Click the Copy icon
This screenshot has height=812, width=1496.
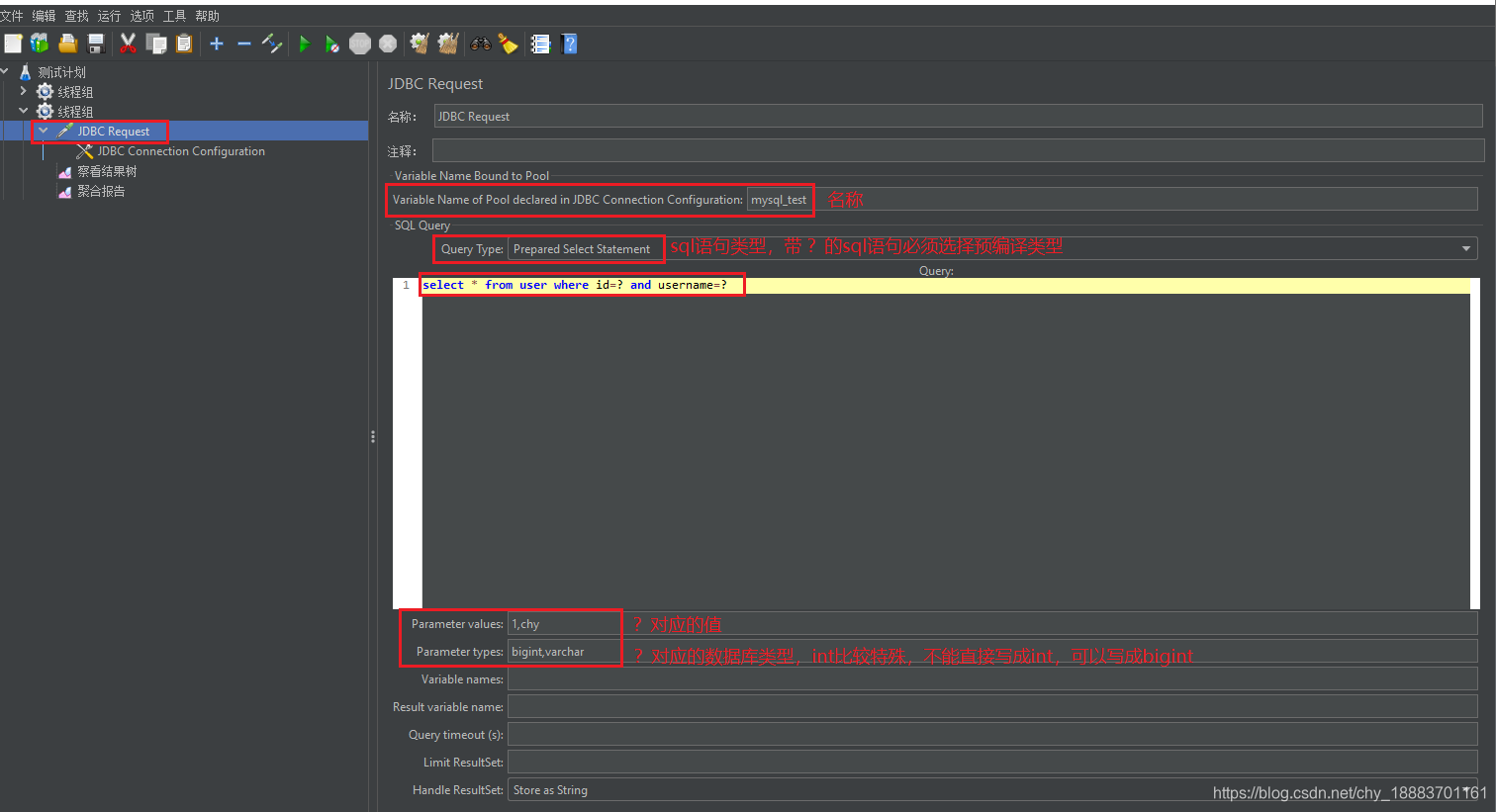156,44
